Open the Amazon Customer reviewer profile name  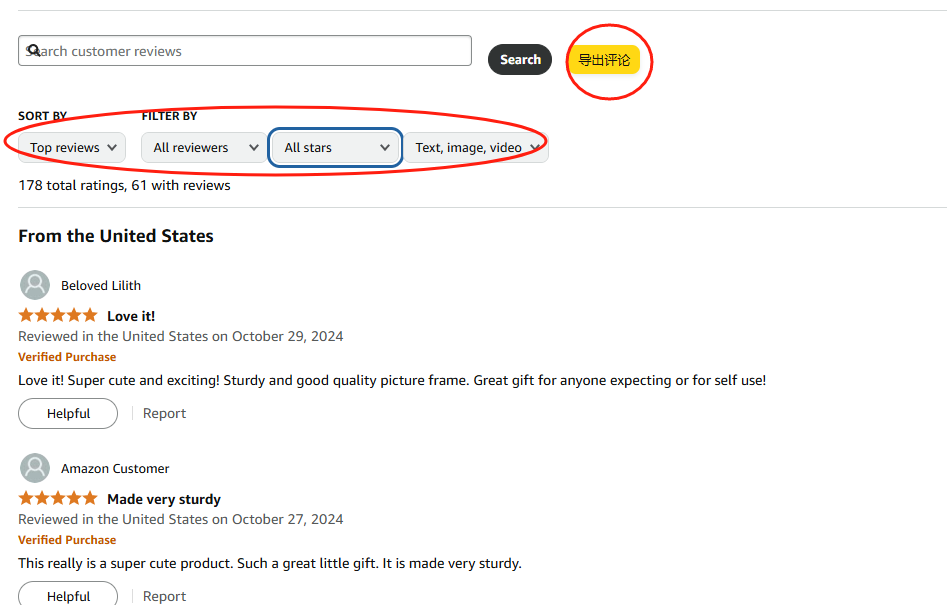[115, 469]
